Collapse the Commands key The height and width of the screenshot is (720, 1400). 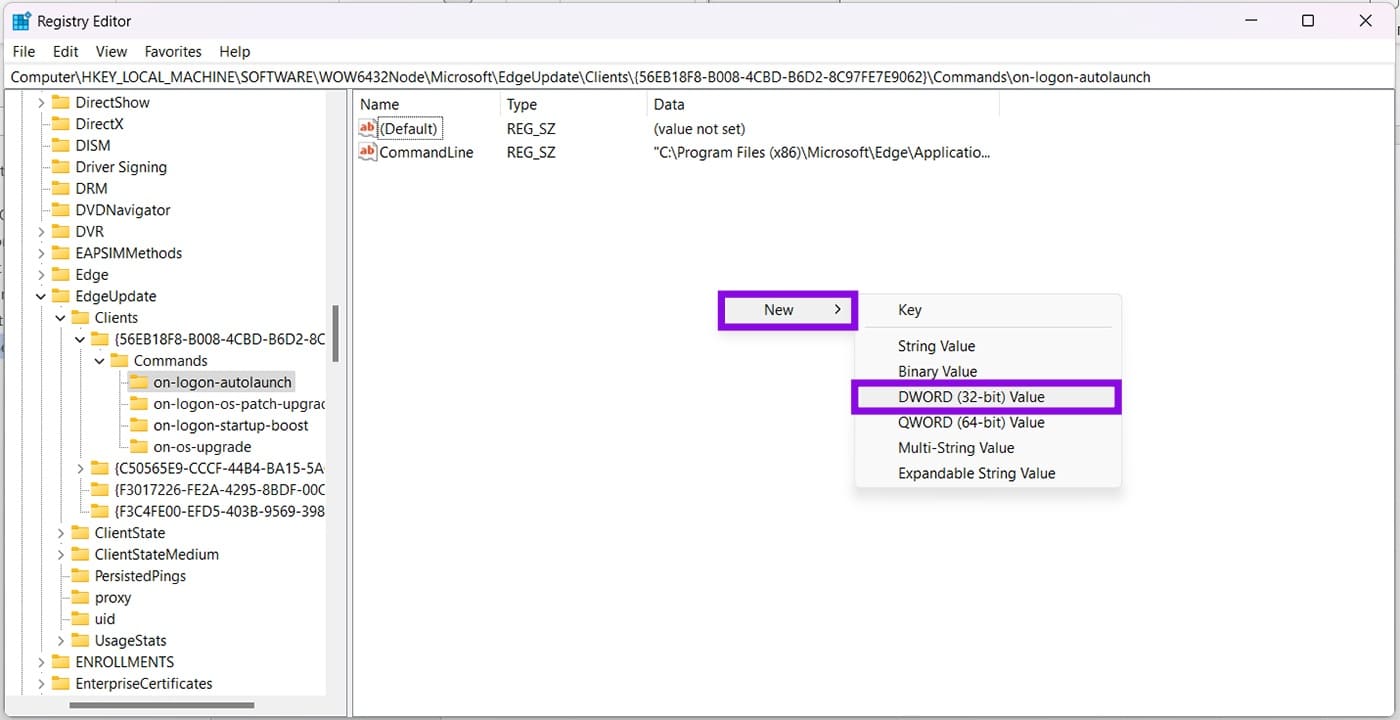pos(99,360)
